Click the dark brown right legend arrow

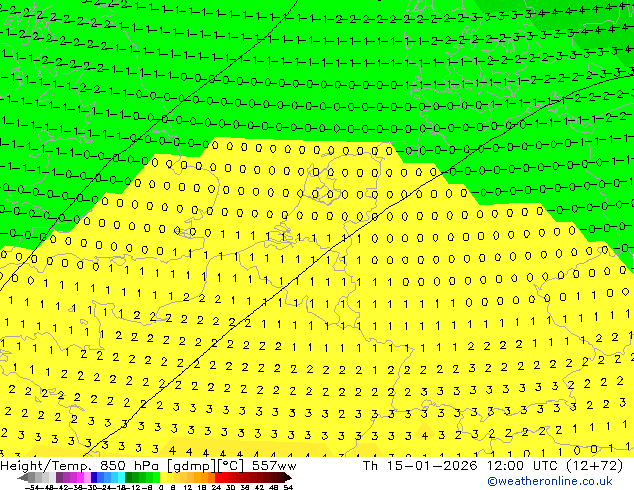point(288,477)
